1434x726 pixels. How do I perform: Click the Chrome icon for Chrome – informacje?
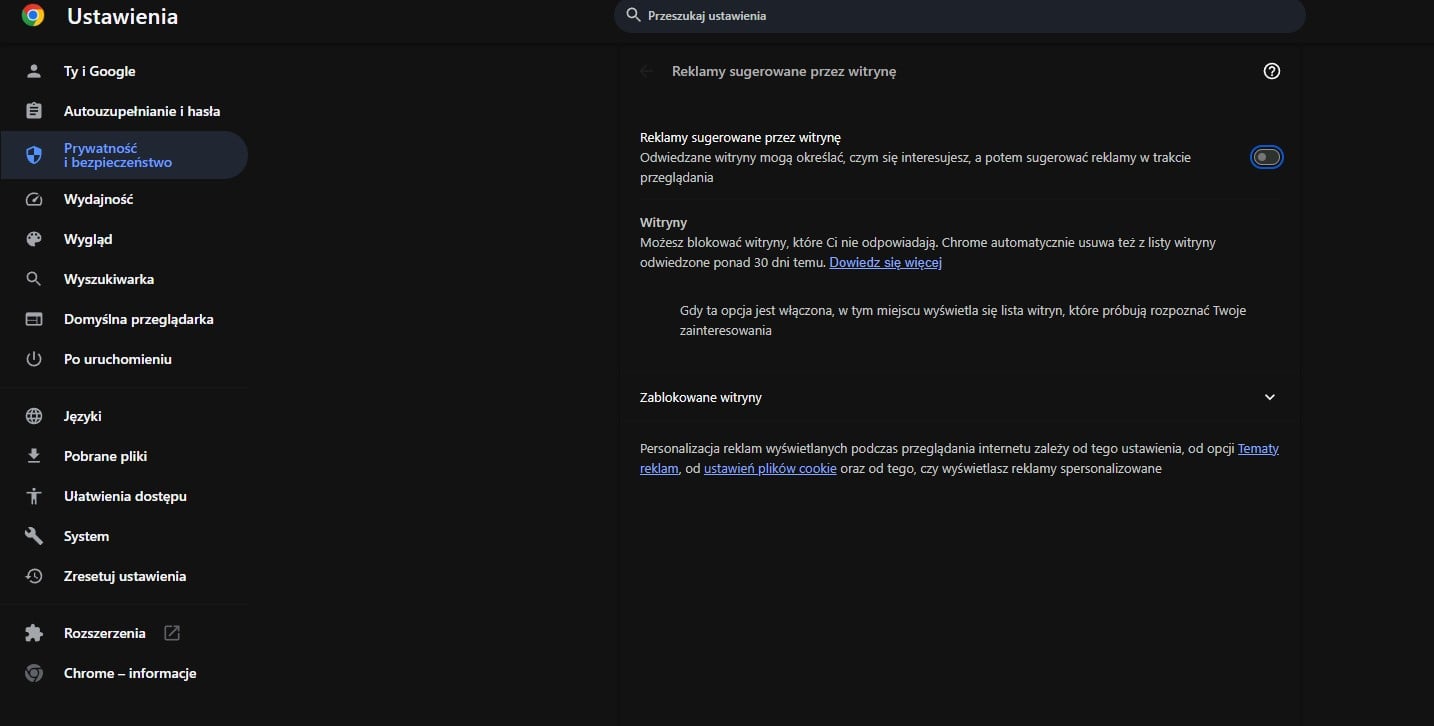[x=34, y=673]
